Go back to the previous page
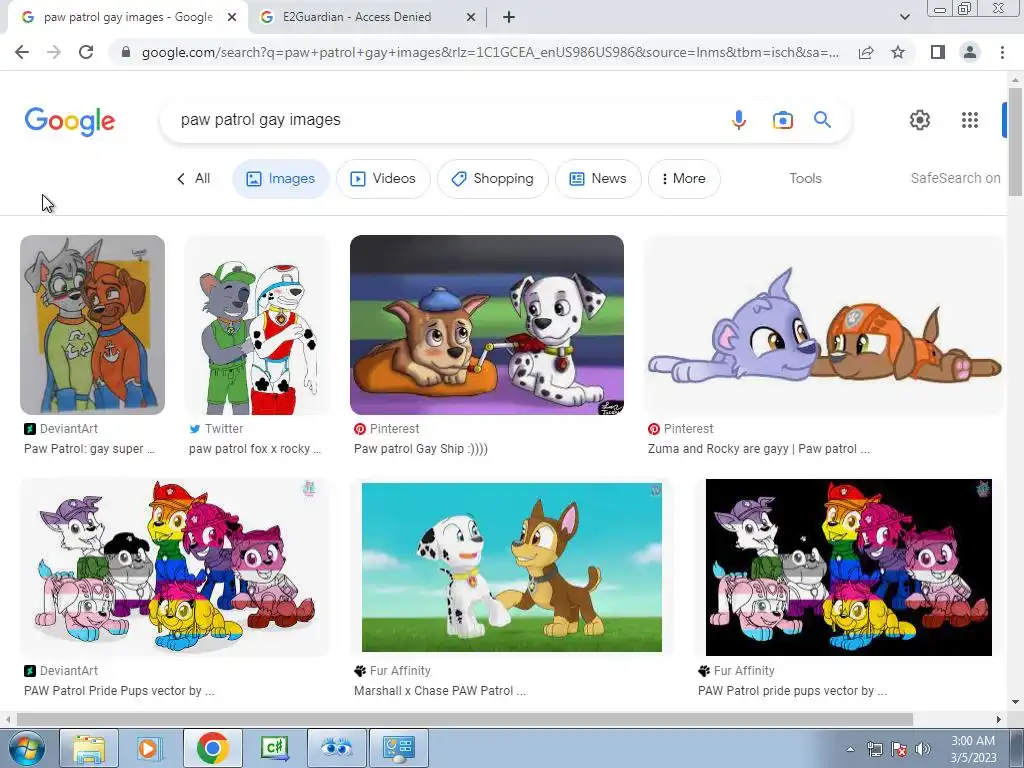The height and width of the screenshot is (768, 1024). [x=22, y=52]
